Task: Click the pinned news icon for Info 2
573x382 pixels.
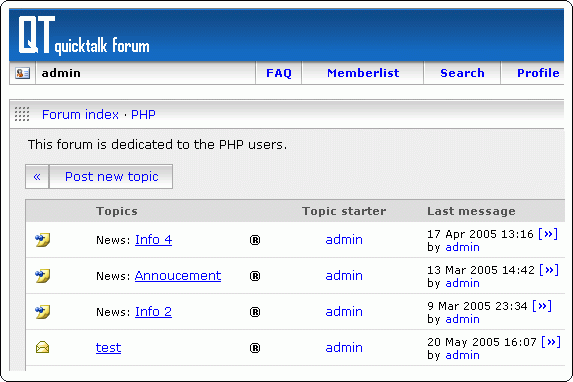Action: (x=43, y=311)
